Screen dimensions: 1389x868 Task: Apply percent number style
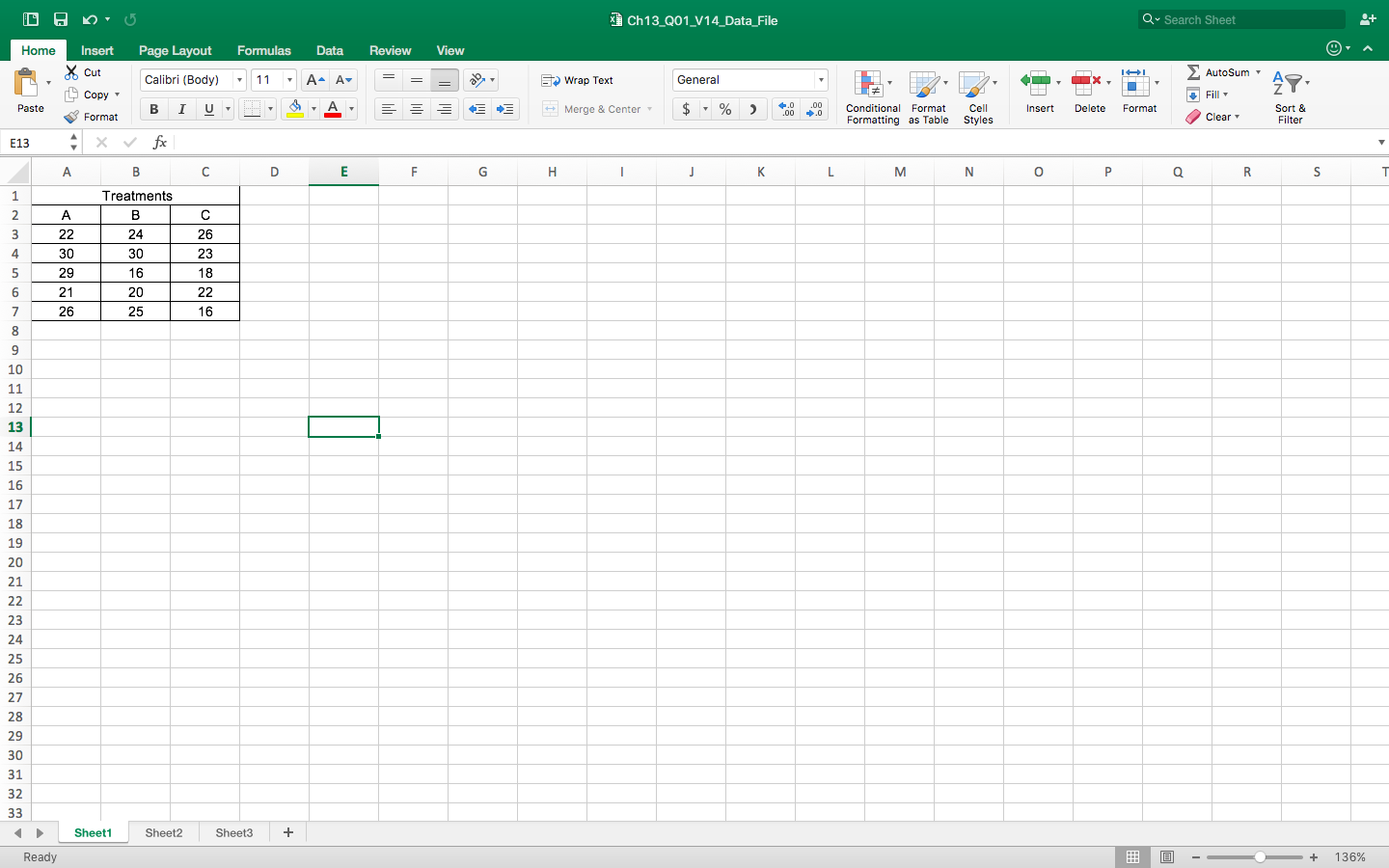tap(724, 109)
